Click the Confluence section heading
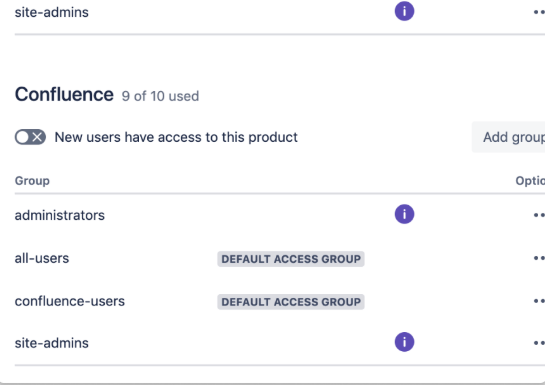 (64, 95)
